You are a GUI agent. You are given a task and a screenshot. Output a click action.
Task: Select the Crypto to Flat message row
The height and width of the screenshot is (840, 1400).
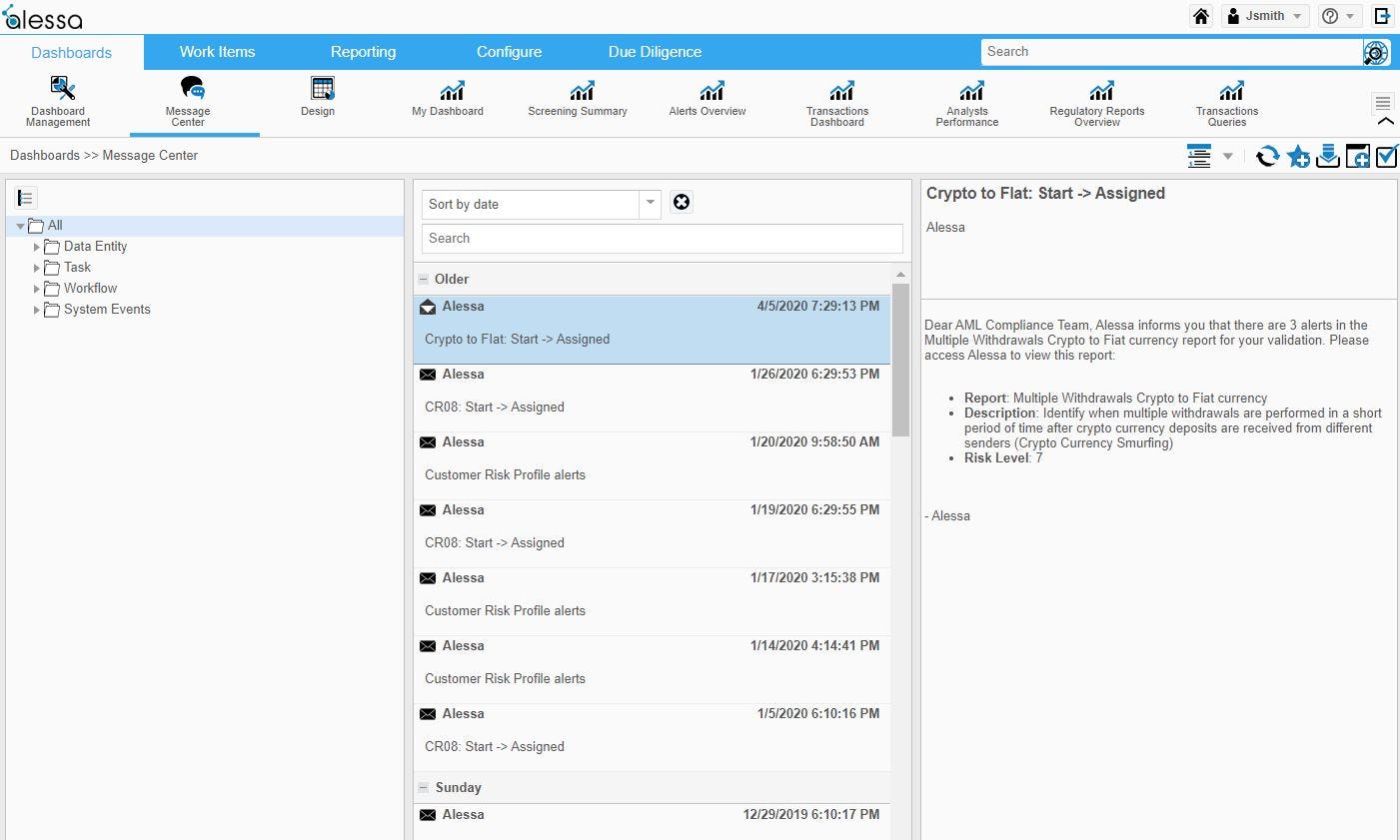[x=652, y=330]
